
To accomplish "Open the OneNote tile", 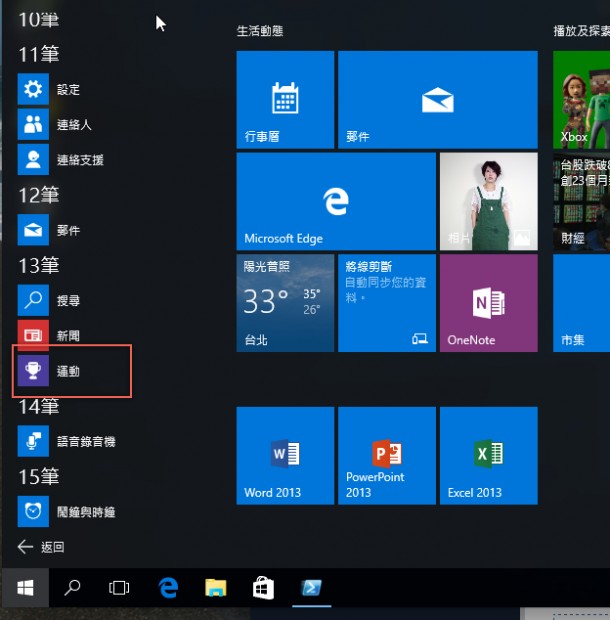I will [x=488, y=303].
